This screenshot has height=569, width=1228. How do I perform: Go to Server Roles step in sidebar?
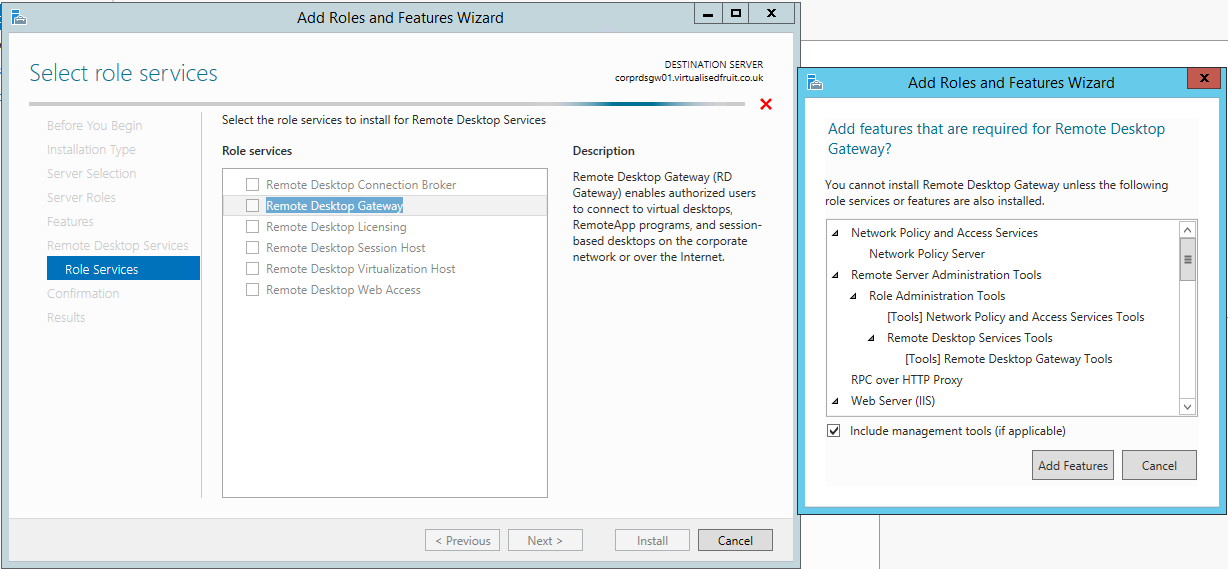coord(81,197)
